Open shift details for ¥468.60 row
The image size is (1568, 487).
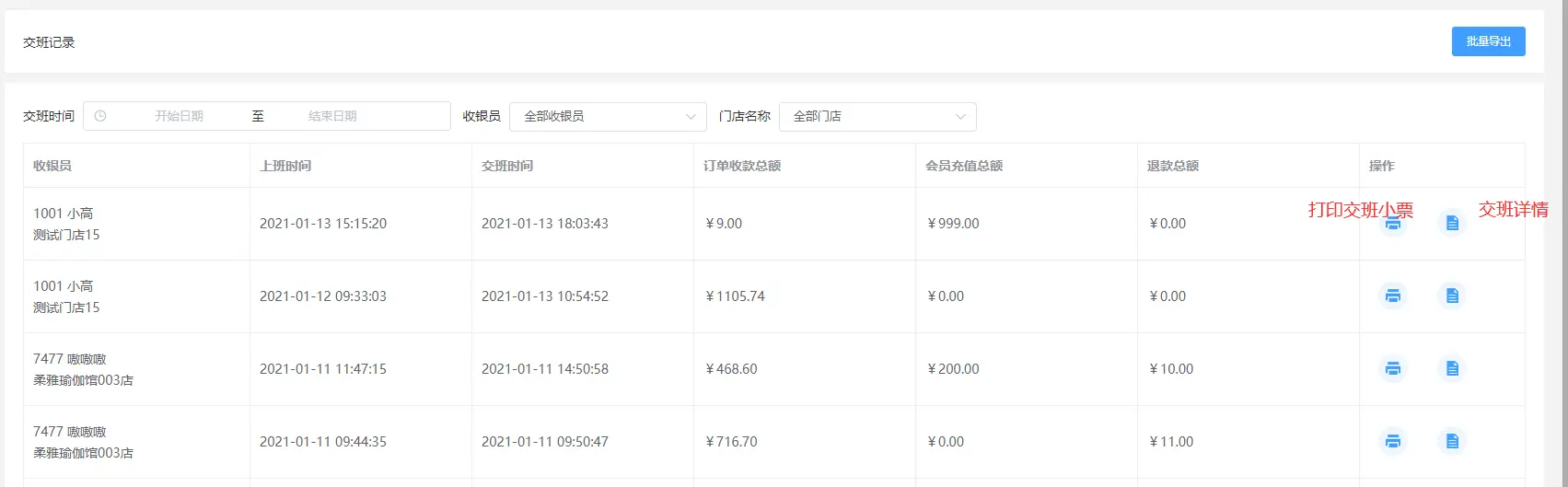coord(1452,369)
